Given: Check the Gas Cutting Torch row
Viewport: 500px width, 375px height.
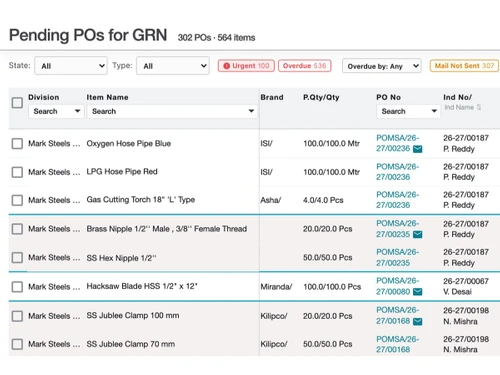Looking at the screenshot, I should tap(17, 200).
